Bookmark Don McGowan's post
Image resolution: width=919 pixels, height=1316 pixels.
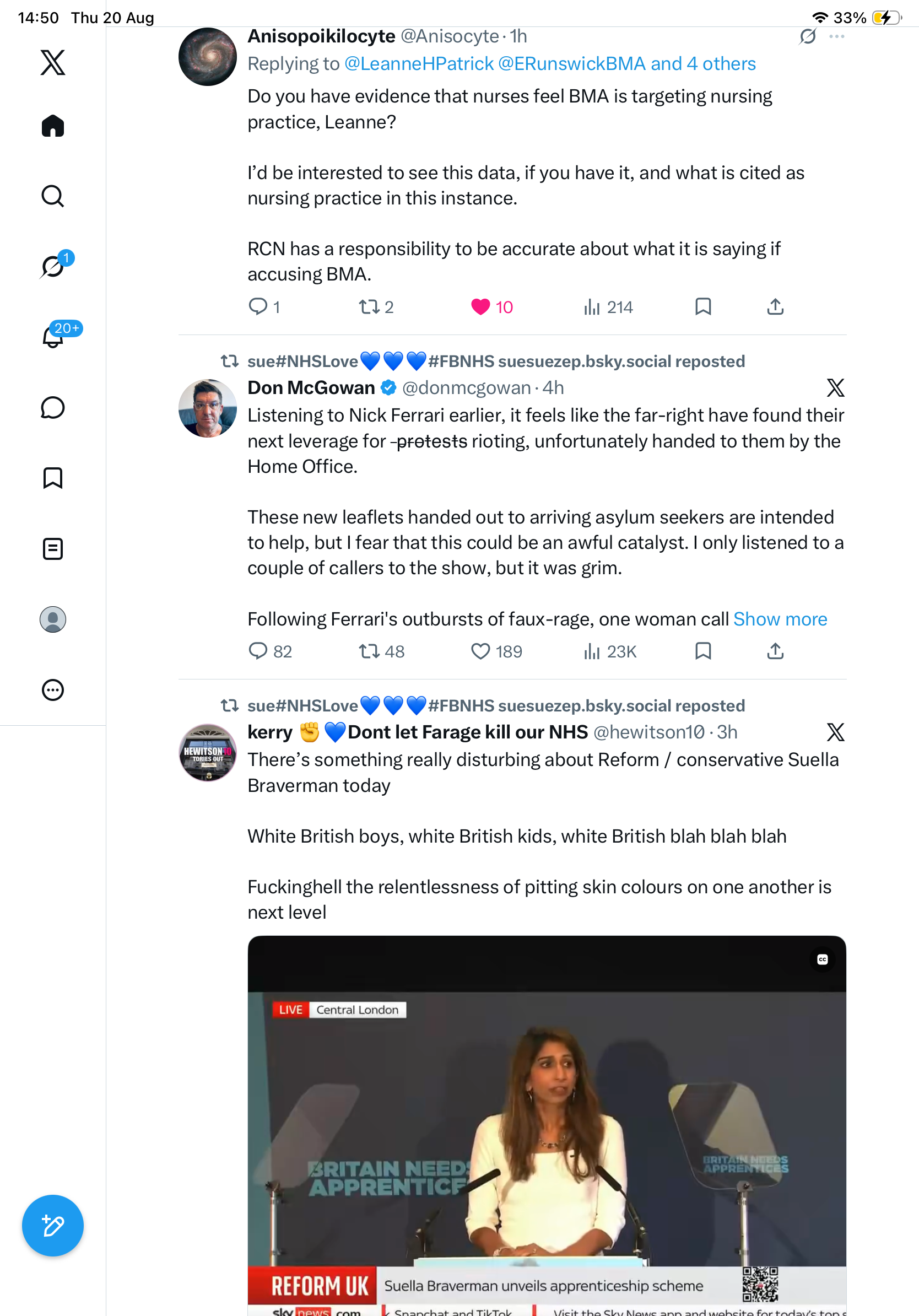(x=703, y=651)
